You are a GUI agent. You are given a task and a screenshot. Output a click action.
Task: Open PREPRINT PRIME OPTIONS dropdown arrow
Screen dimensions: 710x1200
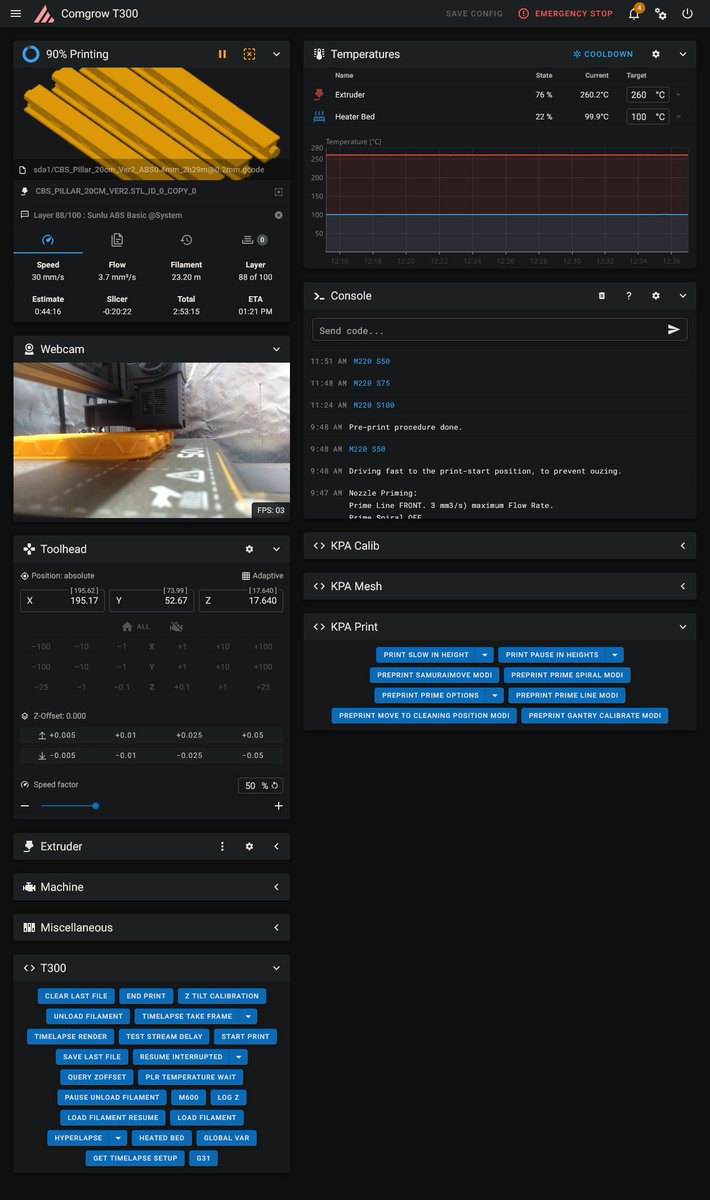[495, 695]
